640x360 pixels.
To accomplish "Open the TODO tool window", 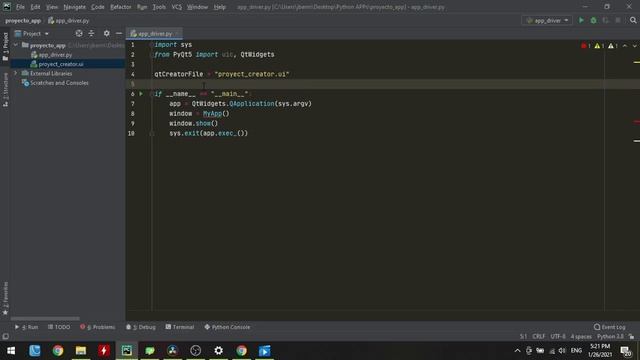I will pyautogui.click(x=59, y=327).
